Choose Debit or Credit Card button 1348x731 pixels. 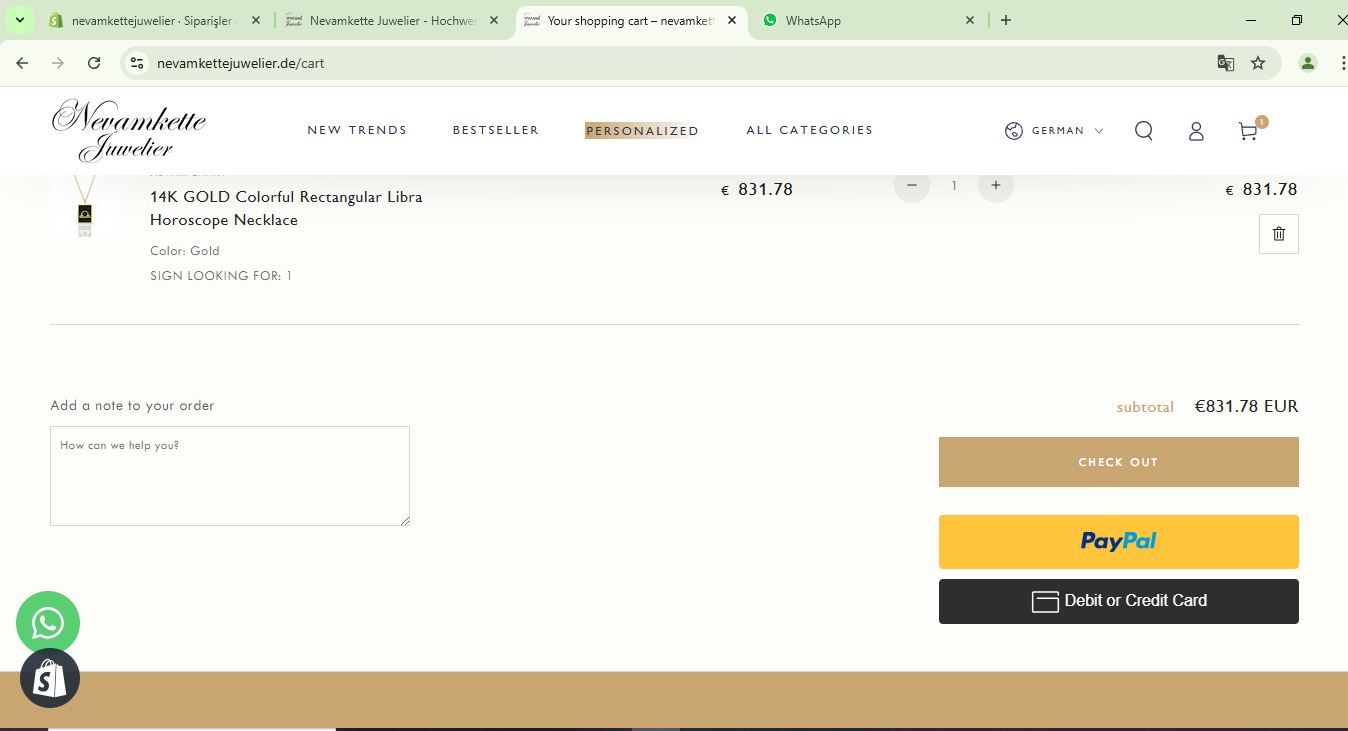(x=1118, y=601)
